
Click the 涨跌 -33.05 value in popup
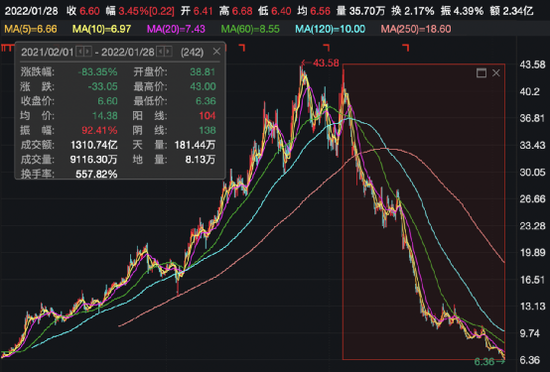(102, 86)
